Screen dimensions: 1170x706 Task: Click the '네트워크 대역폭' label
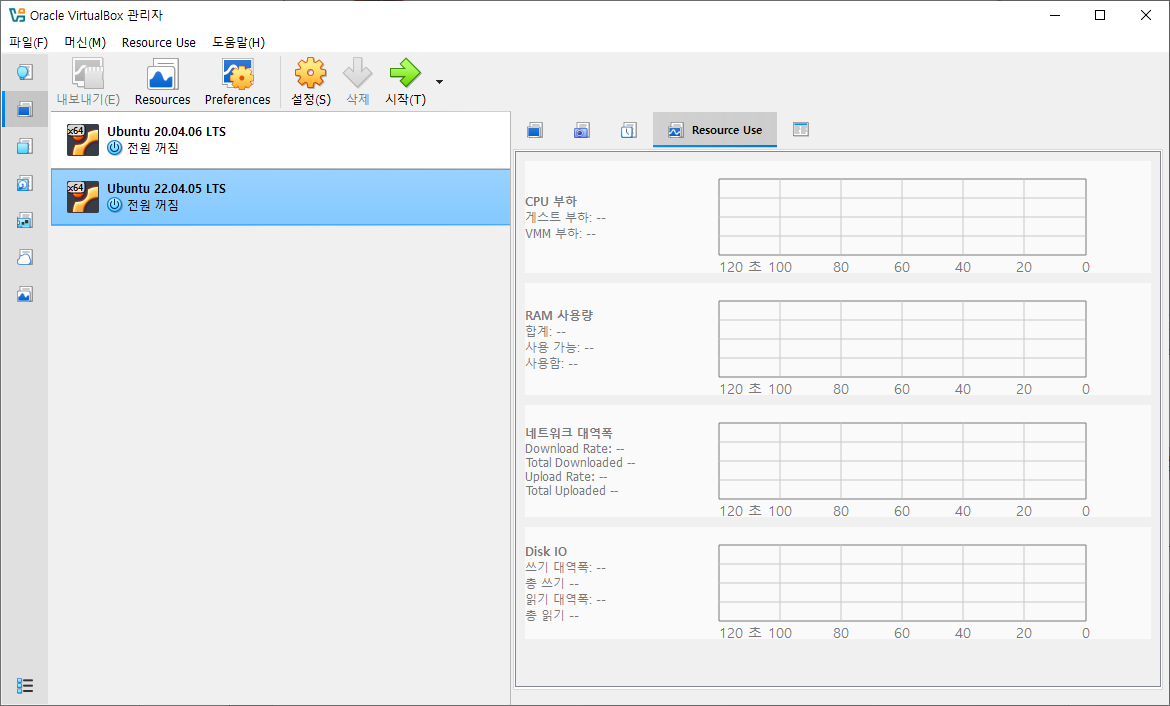click(569, 433)
